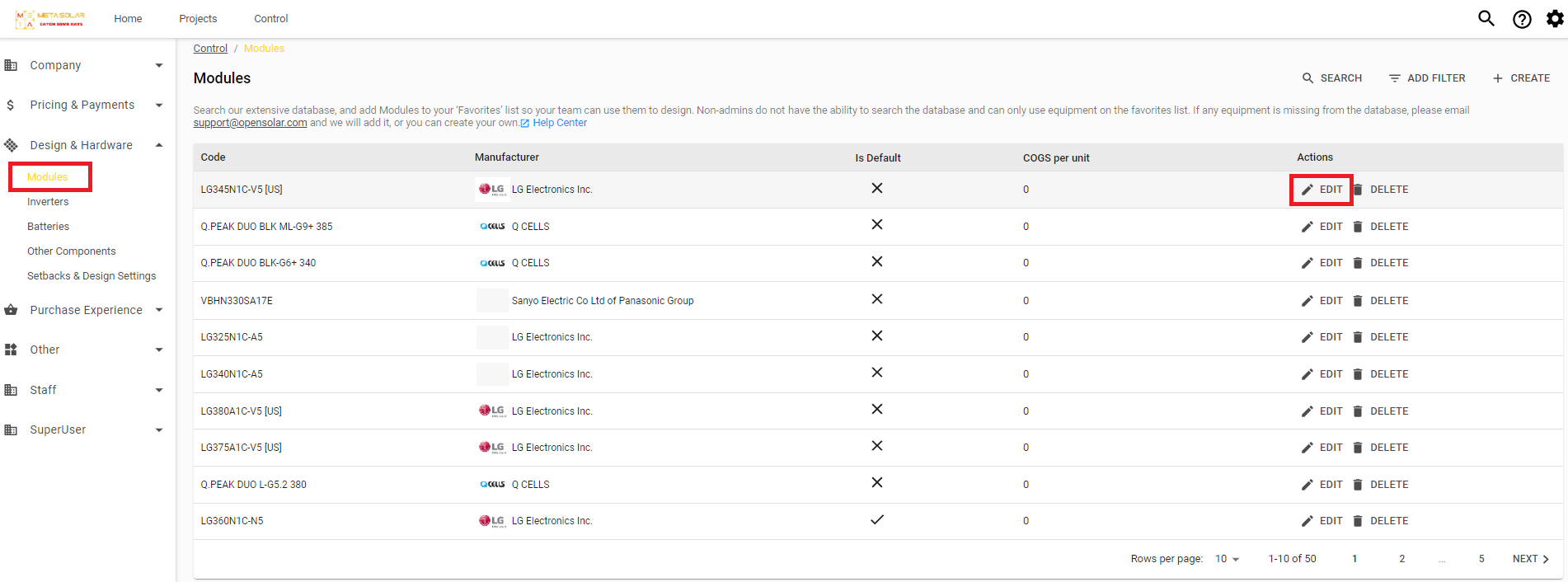Viewport: 1568px width, 582px height.
Task: Open the global search magnifier icon
Action: point(1486,18)
